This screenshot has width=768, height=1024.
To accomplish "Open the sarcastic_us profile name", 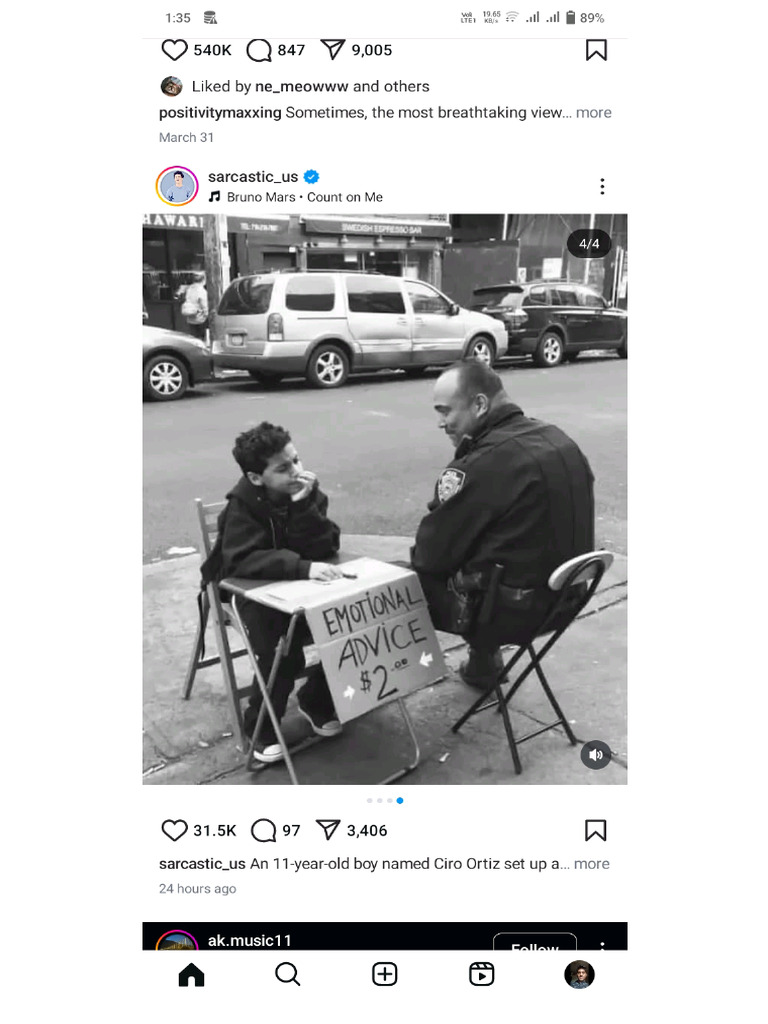I will 253,176.
